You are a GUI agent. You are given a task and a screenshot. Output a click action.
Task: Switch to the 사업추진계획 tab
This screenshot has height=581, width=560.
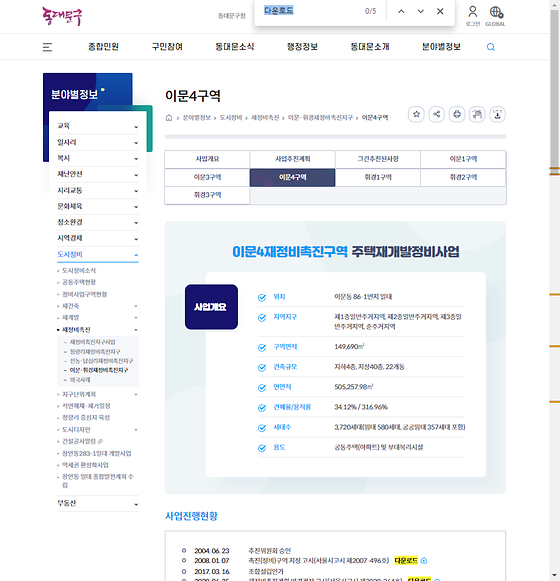[292, 159]
